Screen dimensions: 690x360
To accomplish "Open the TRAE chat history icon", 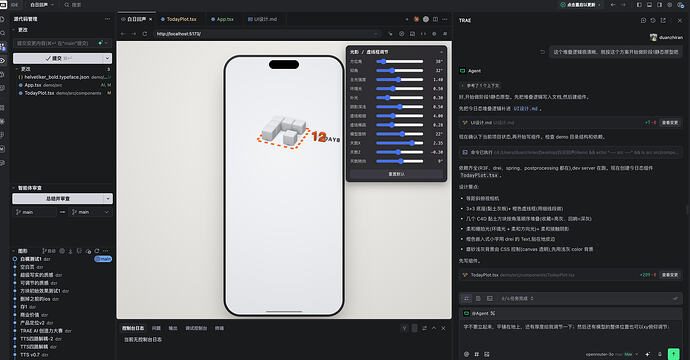I will [653, 21].
